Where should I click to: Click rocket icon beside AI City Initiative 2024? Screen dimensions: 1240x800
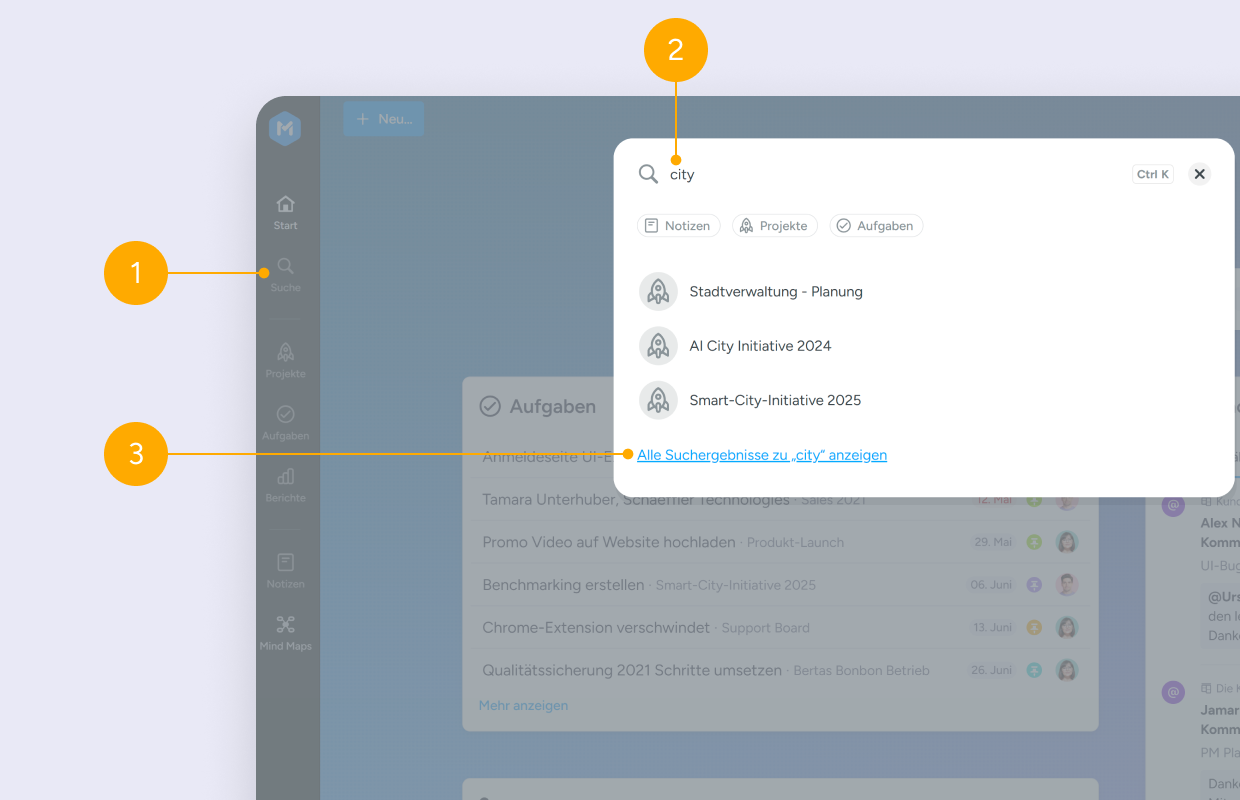tap(658, 345)
